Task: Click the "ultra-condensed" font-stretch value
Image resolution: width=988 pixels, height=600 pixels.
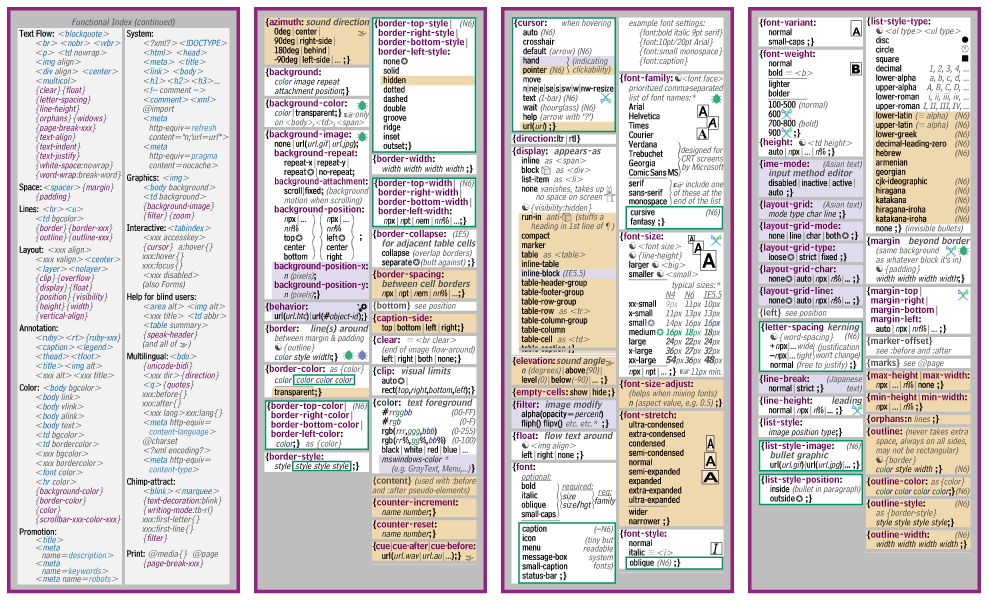Action: (657, 425)
